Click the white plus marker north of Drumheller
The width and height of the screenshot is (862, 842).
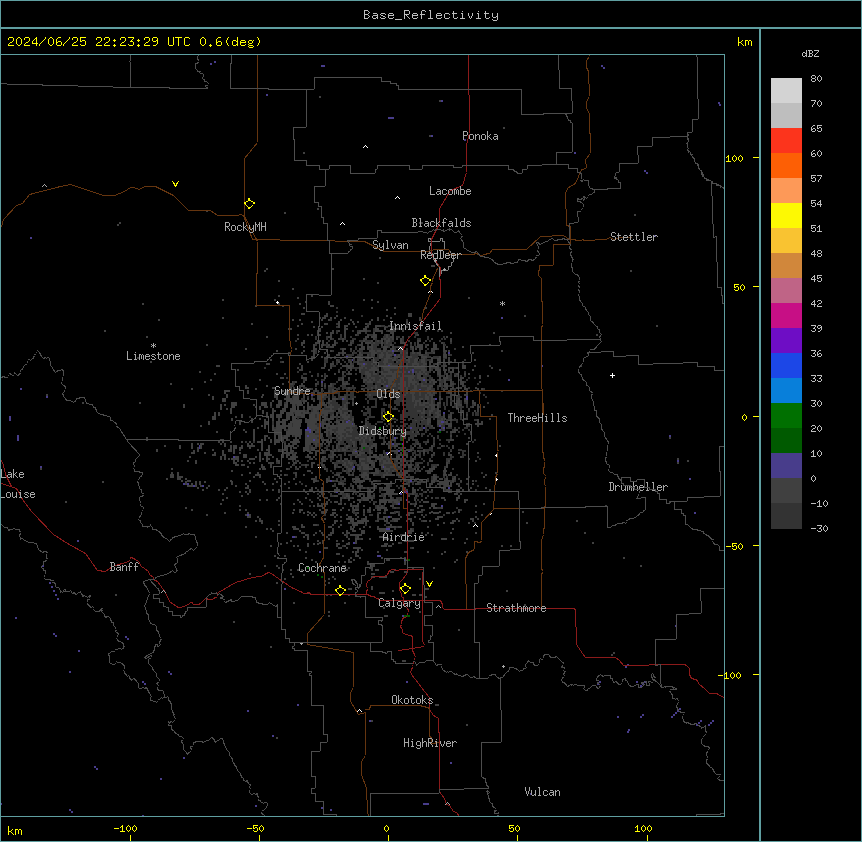tap(612, 375)
